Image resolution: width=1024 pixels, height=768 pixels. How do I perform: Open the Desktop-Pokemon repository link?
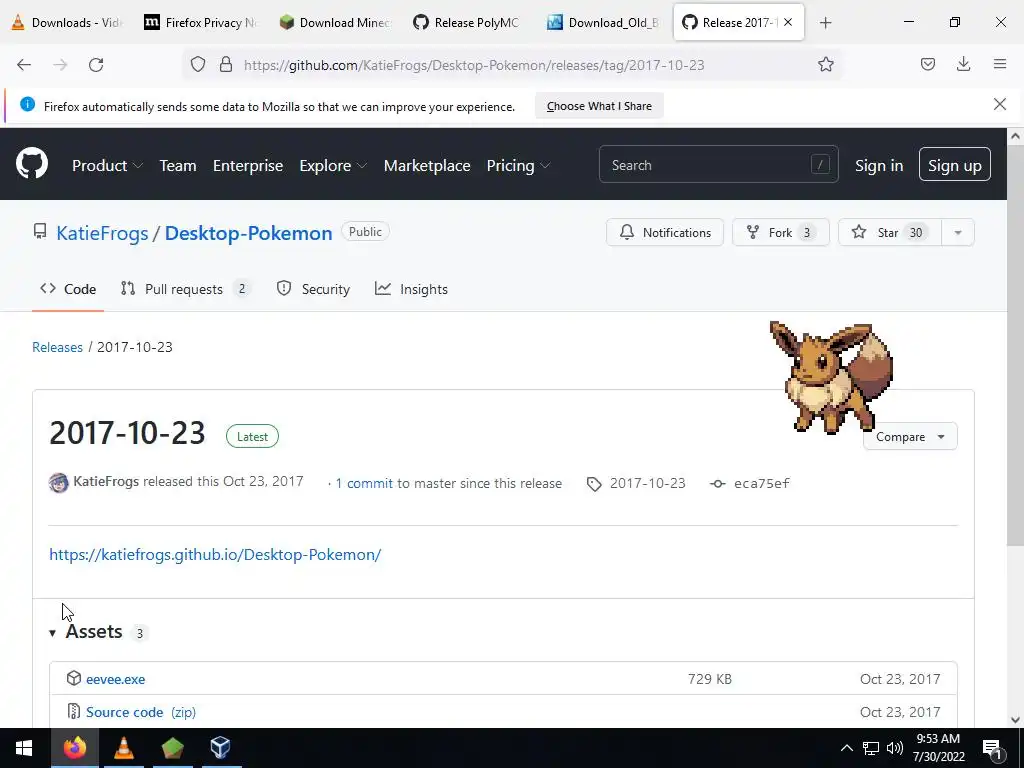point(248,233)
